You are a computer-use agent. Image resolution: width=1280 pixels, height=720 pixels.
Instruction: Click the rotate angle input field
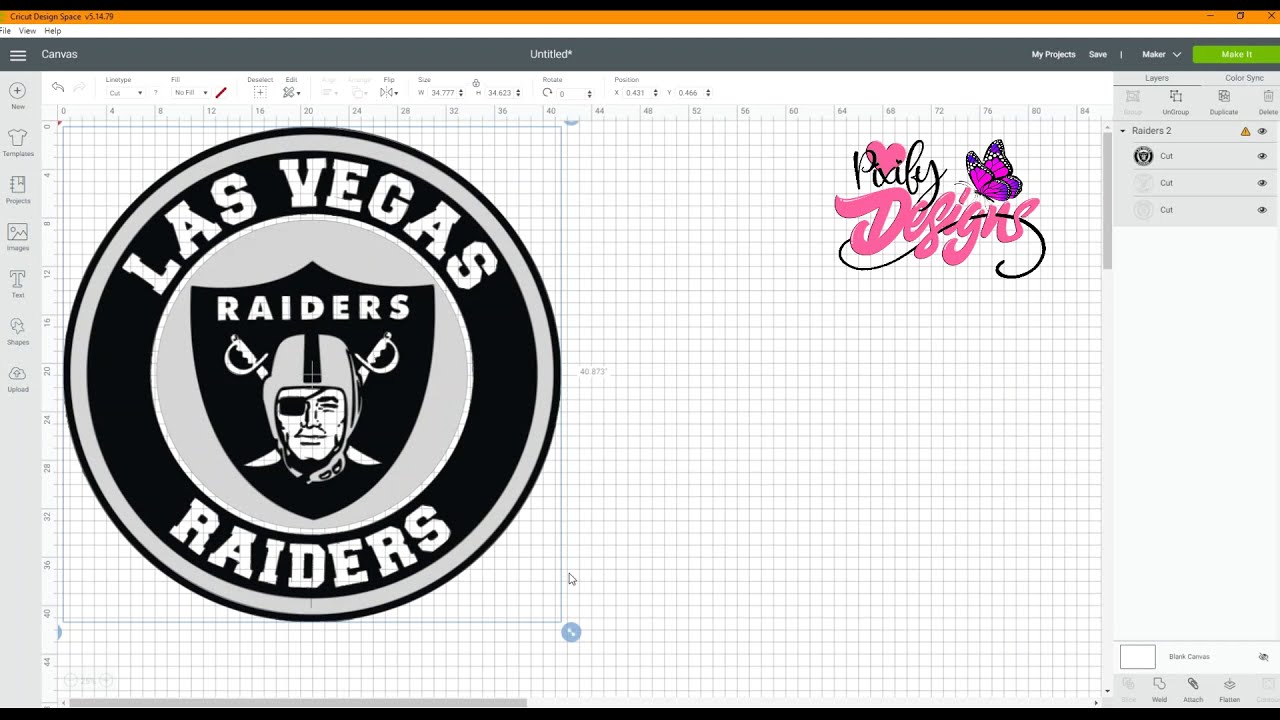[x=572, y=93]
